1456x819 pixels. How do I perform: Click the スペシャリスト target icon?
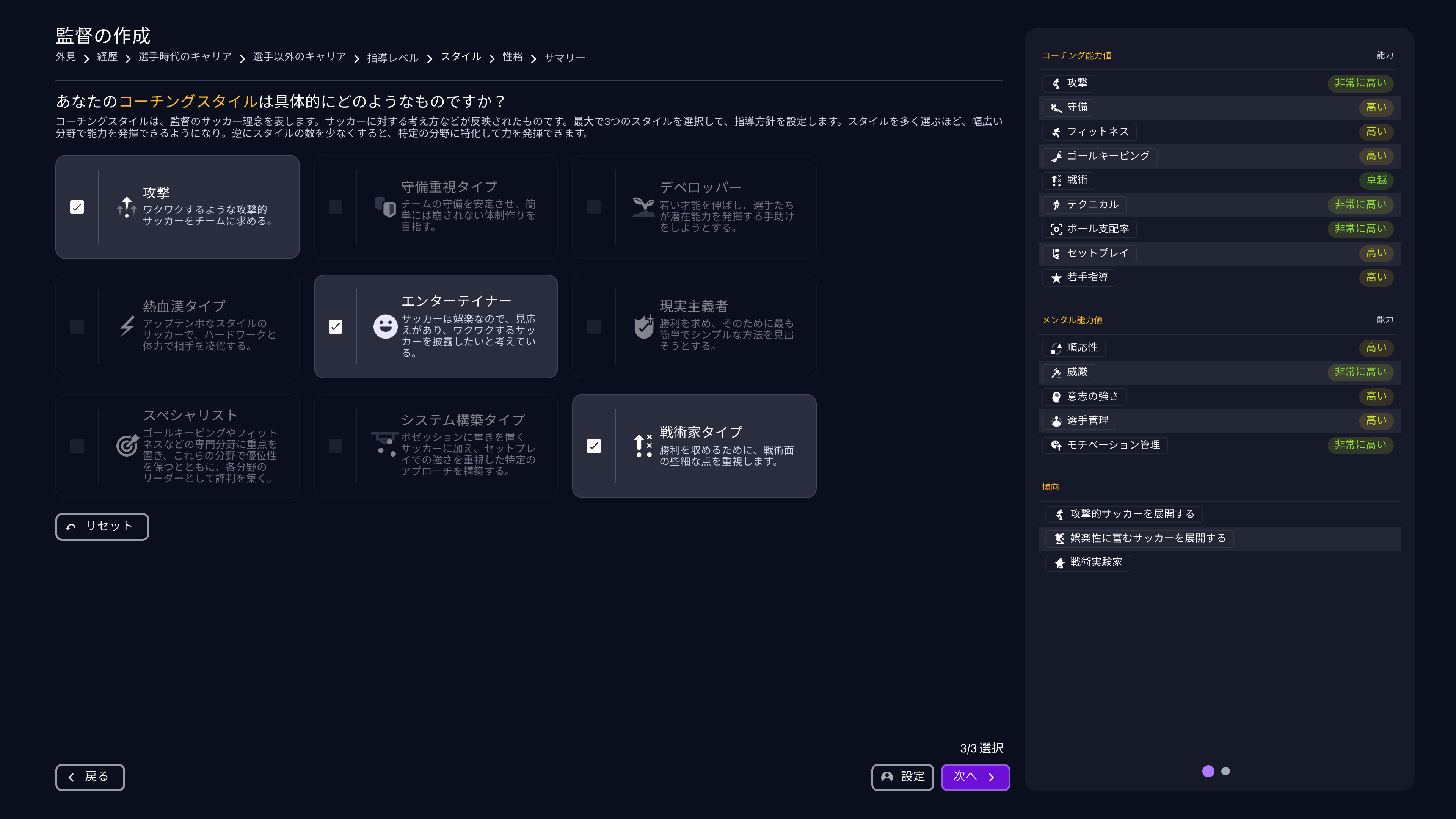127,446
